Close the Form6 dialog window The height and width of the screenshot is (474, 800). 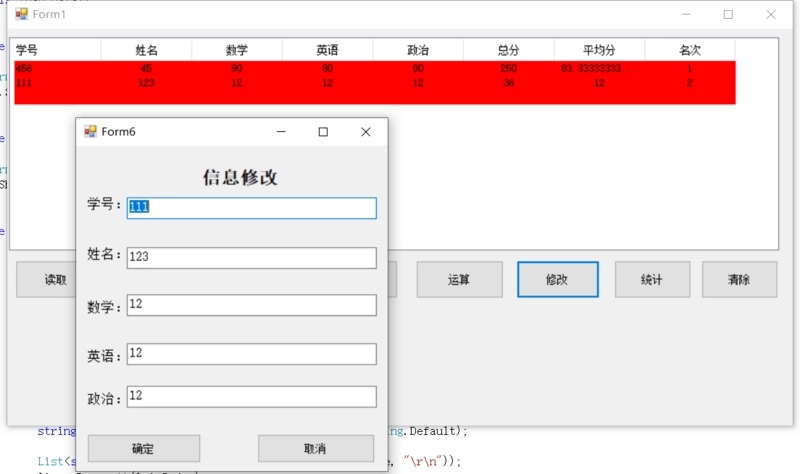(x=366, y=132)
